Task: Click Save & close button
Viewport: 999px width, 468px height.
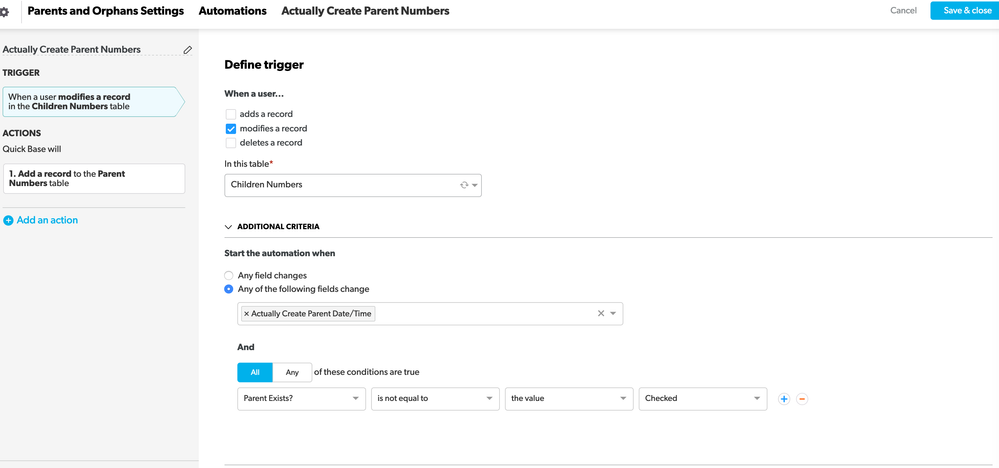Action: pyautogui.click(x=965, y=10)
